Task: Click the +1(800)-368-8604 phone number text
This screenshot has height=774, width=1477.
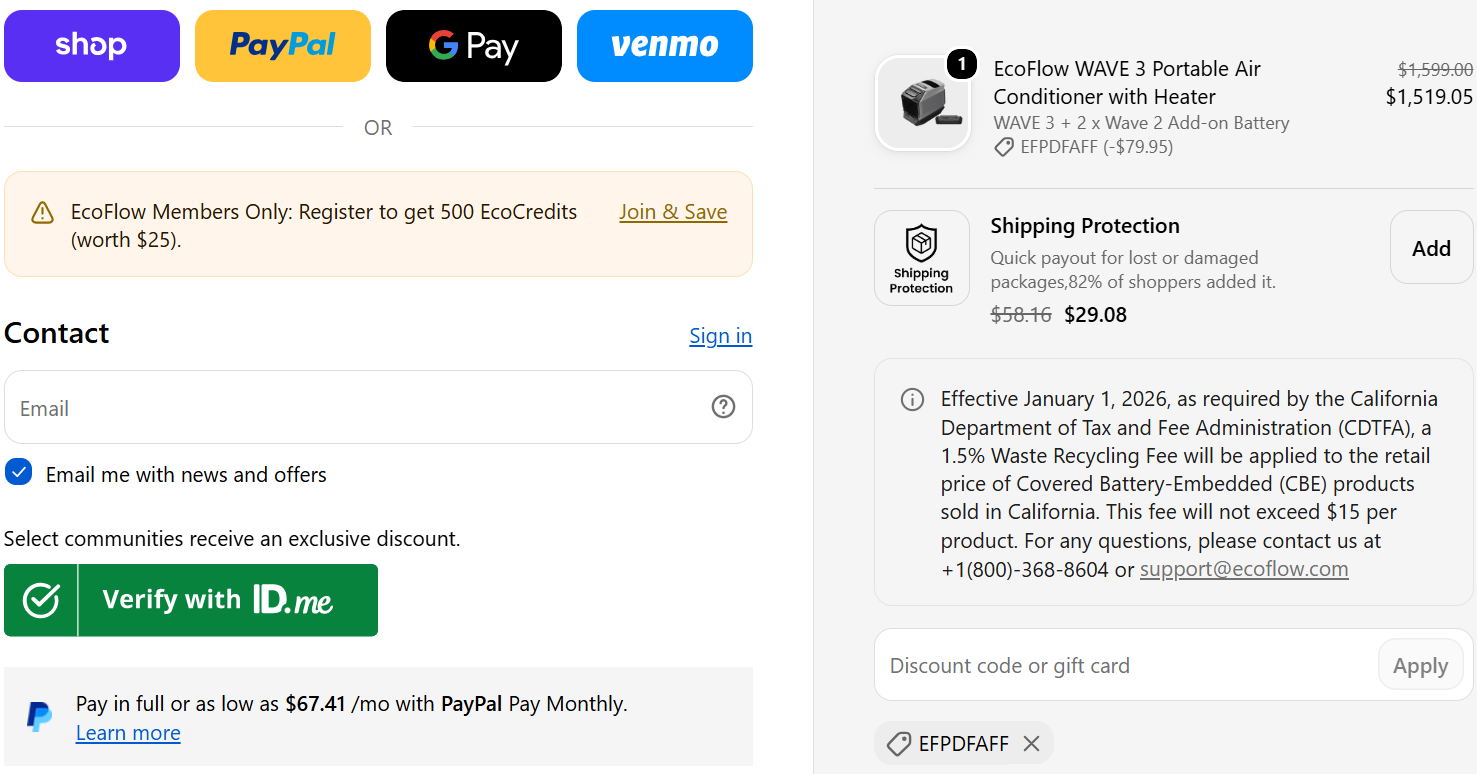Action: click(1025, 570)
